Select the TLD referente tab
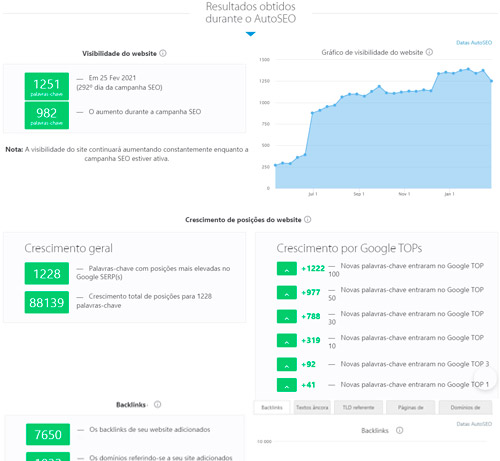Image resolution: width=500 pixels, height=461 pixels. pyautogui.click(x=358, y=407)
